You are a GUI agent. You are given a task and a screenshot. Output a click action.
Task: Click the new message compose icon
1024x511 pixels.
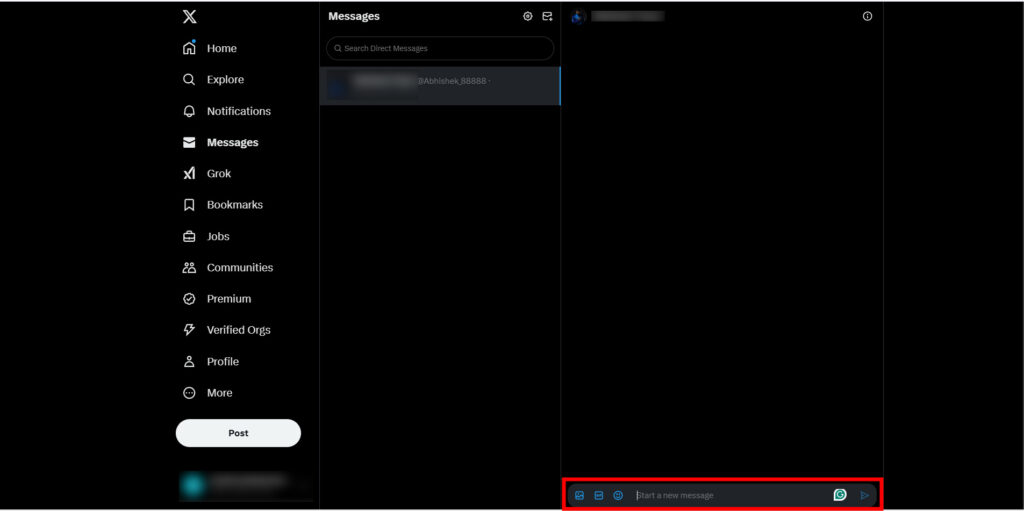click(x=547, y=16)
